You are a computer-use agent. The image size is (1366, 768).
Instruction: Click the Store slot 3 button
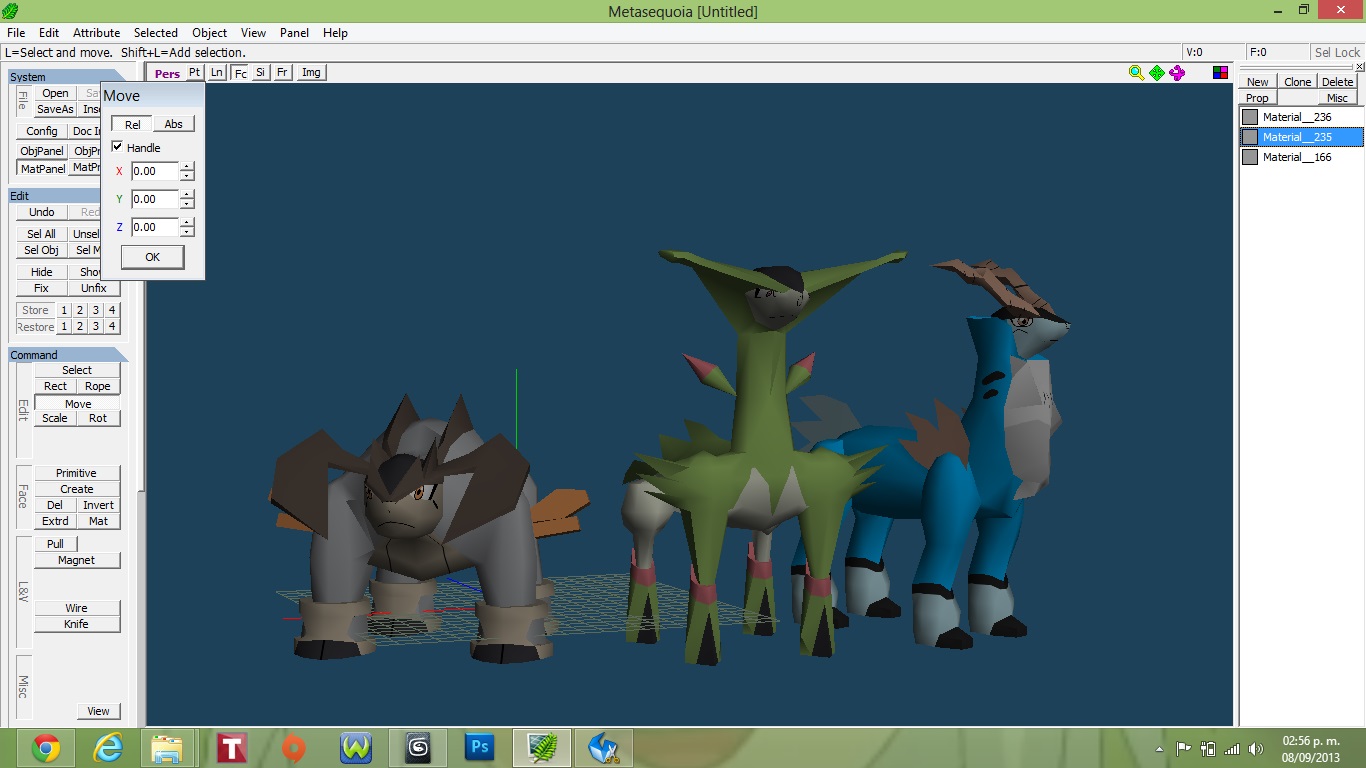[x=96, y=310]
